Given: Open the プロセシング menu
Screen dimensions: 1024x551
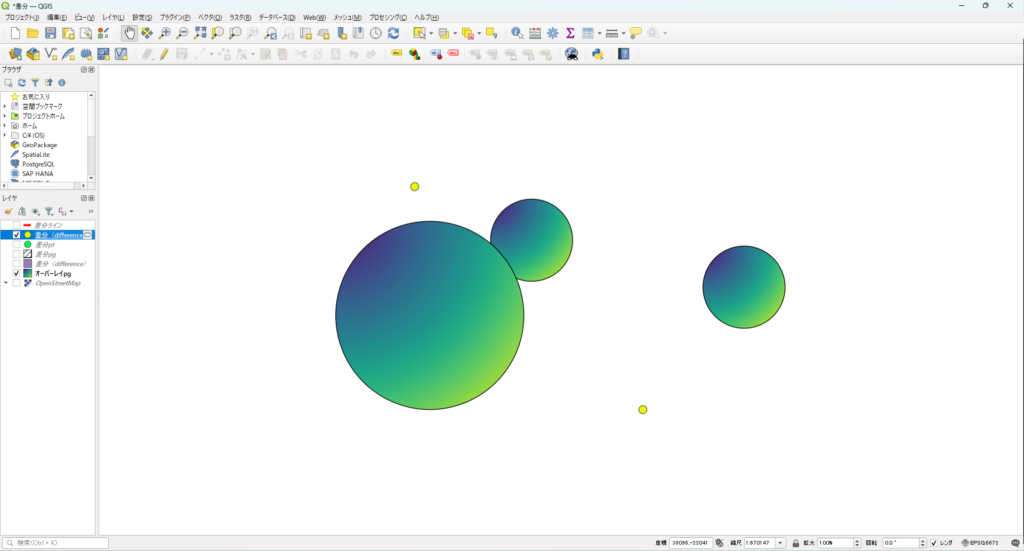Looking at the screenshot, I should click(388, 17).
